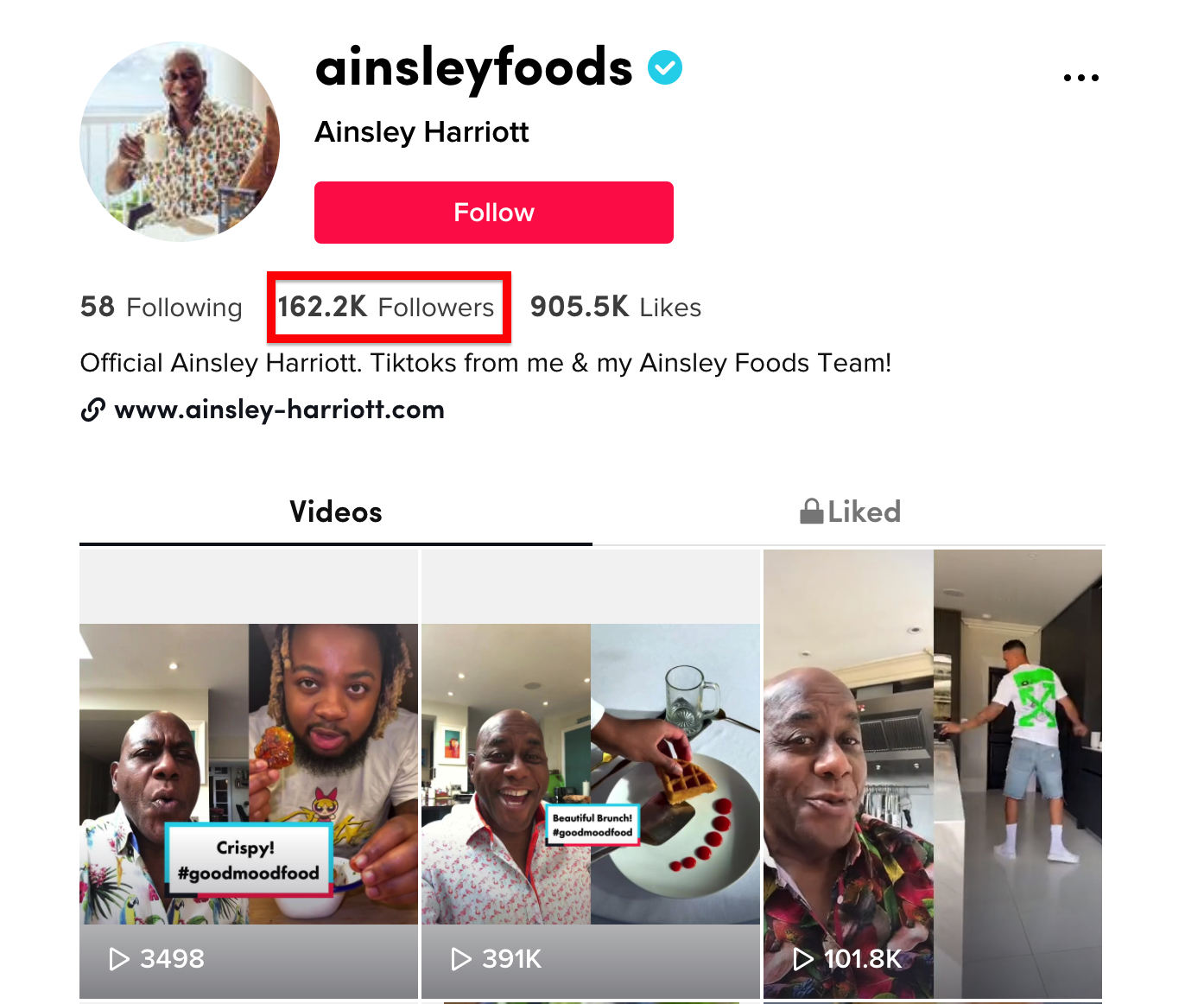Click the lock icon on Liked tab
Viewport: 1204px width, 1004px height.
[x=811, y=512]
